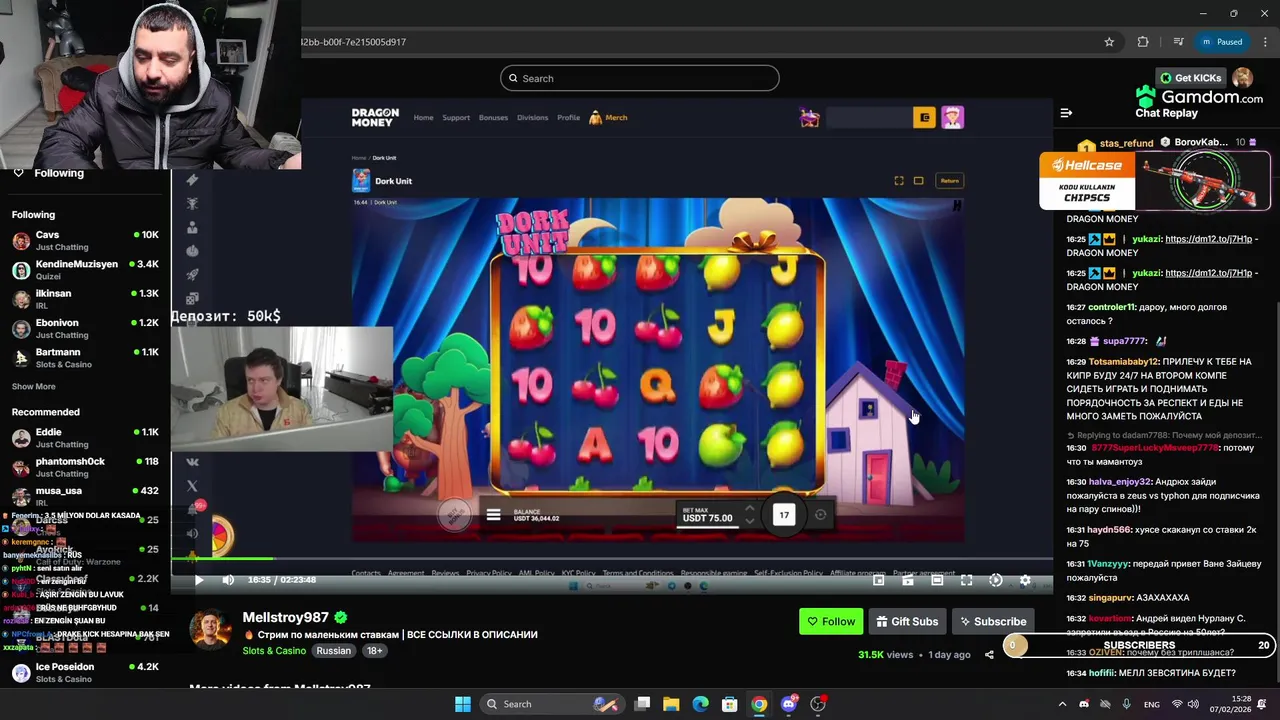Screen dimensions: 1280x720
Task: Open Microsoft Edge from taskbar
Action: click(x=701, y=704)
